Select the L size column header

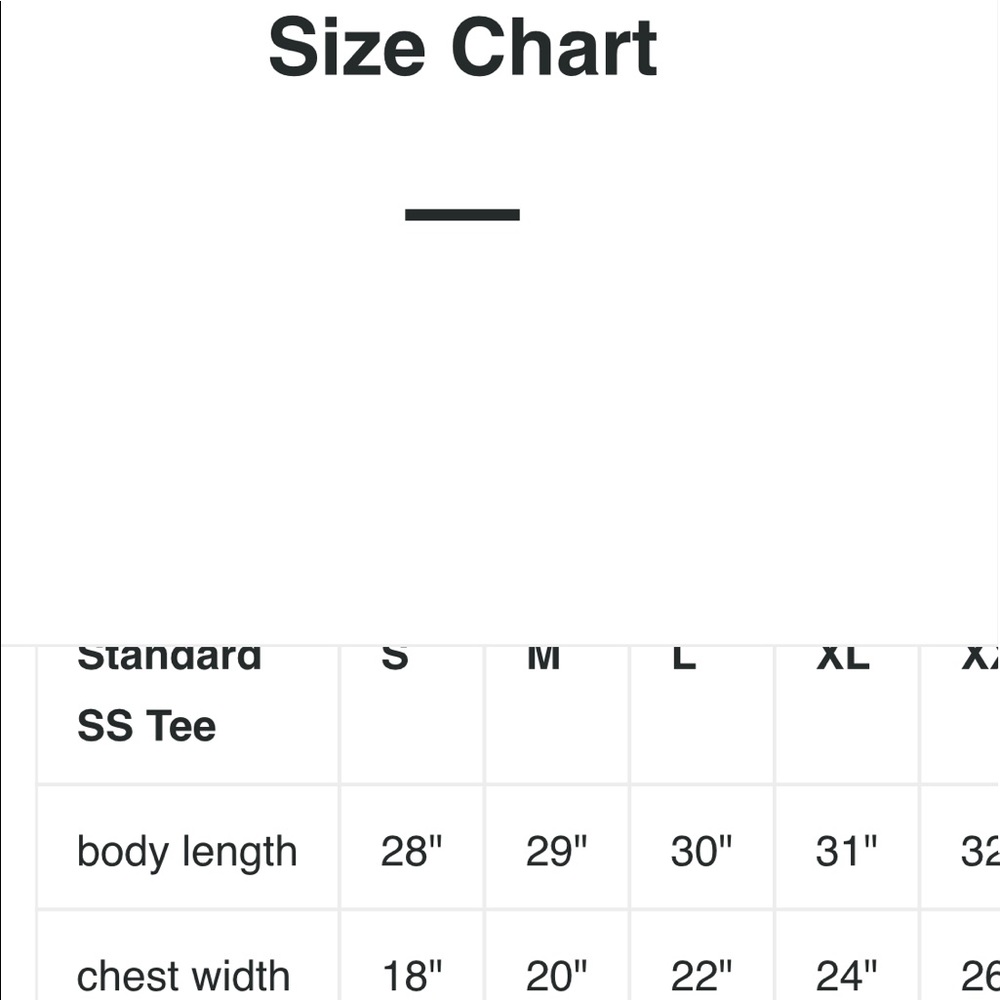(702, 714)
